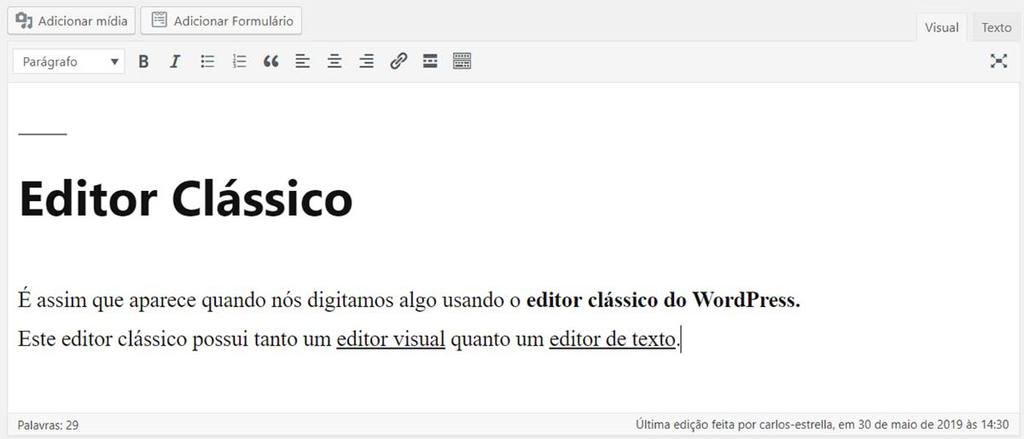Open the Parágrafo format dropdown
Viewport: 1024px width, 439px height.
69,61
